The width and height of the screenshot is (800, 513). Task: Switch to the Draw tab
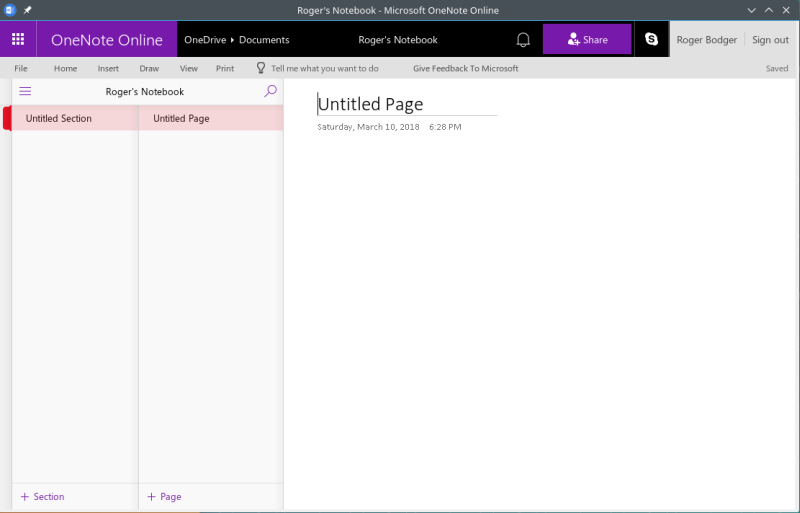149,68
